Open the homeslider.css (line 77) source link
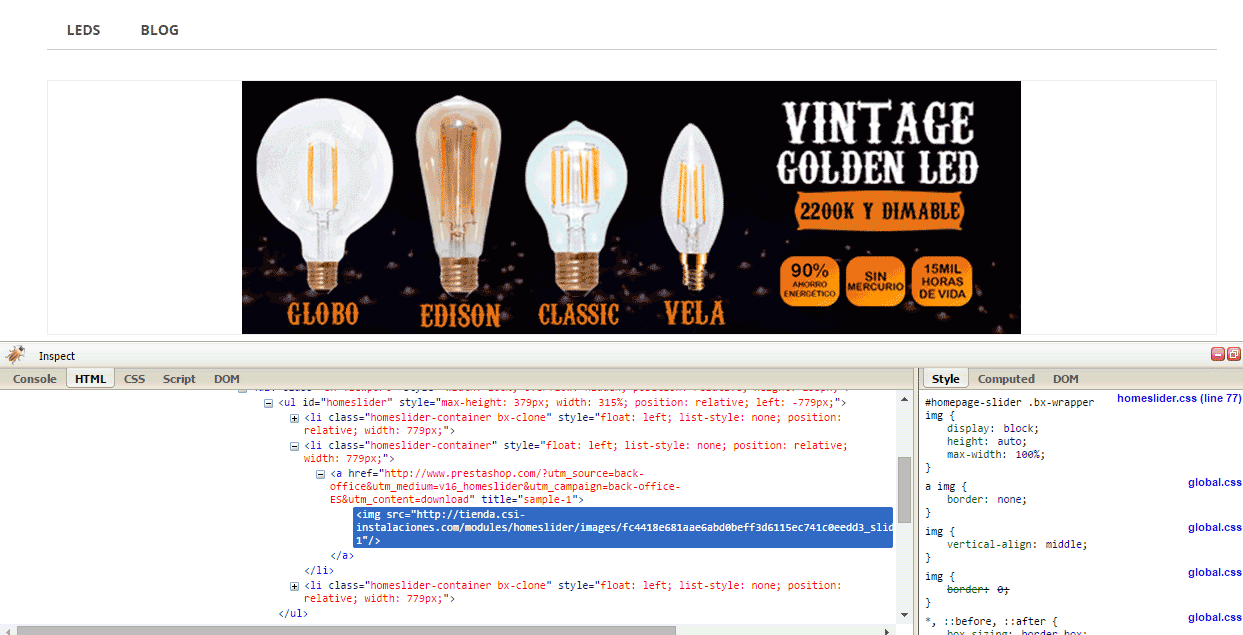 (1178, 398)
